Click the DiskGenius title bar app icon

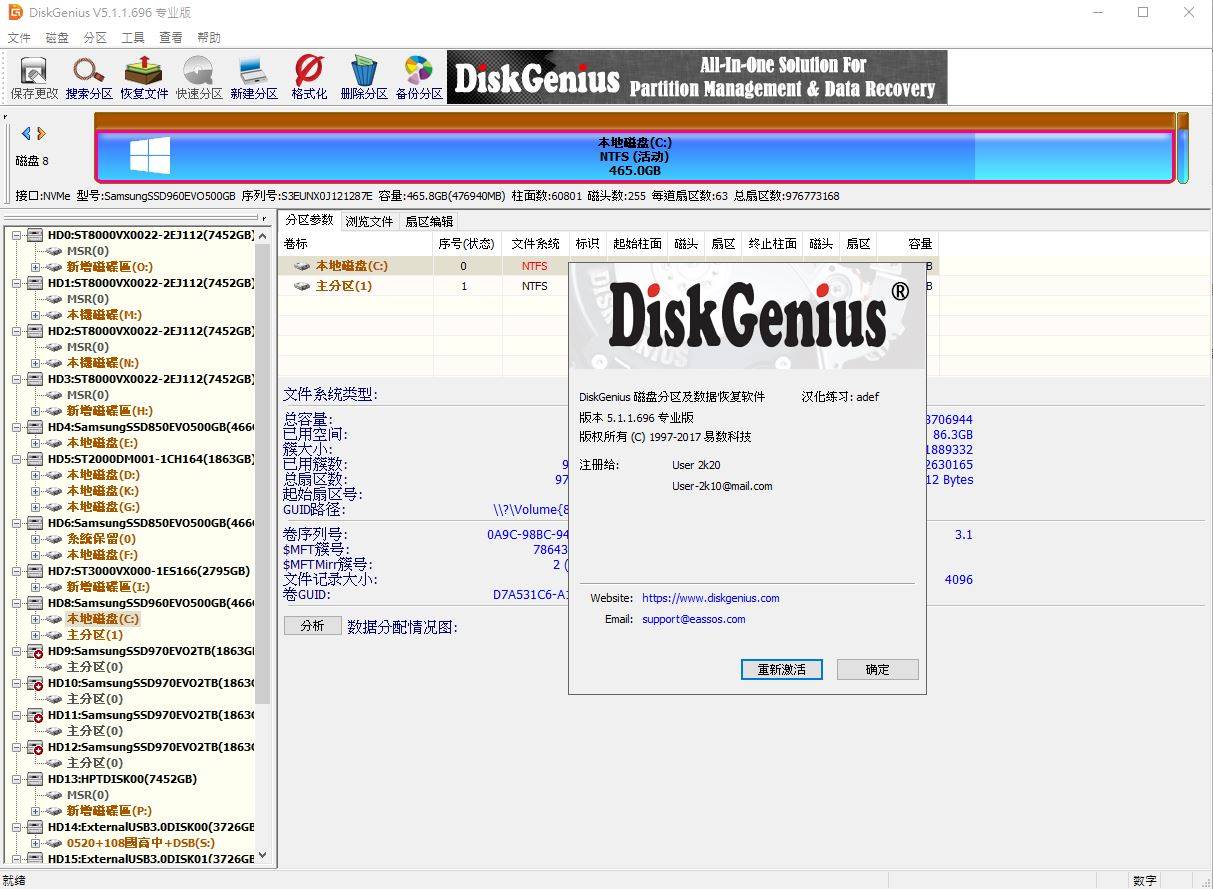[15, 12]
